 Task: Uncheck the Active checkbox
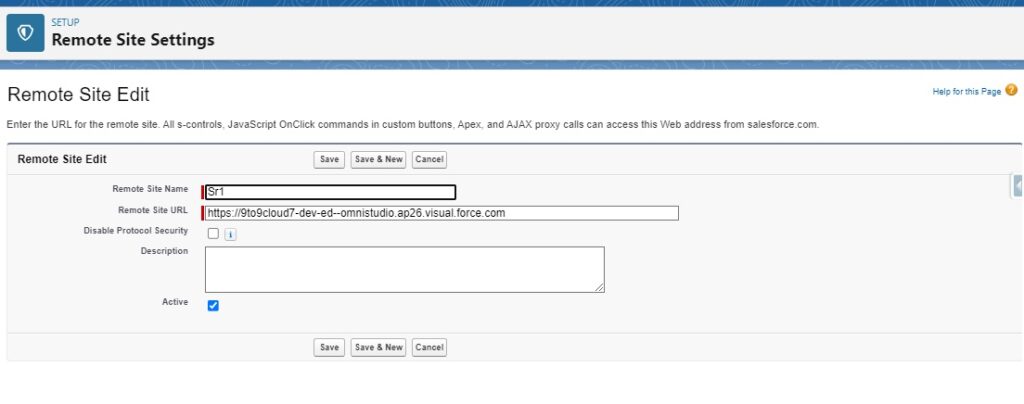(213, 305)
